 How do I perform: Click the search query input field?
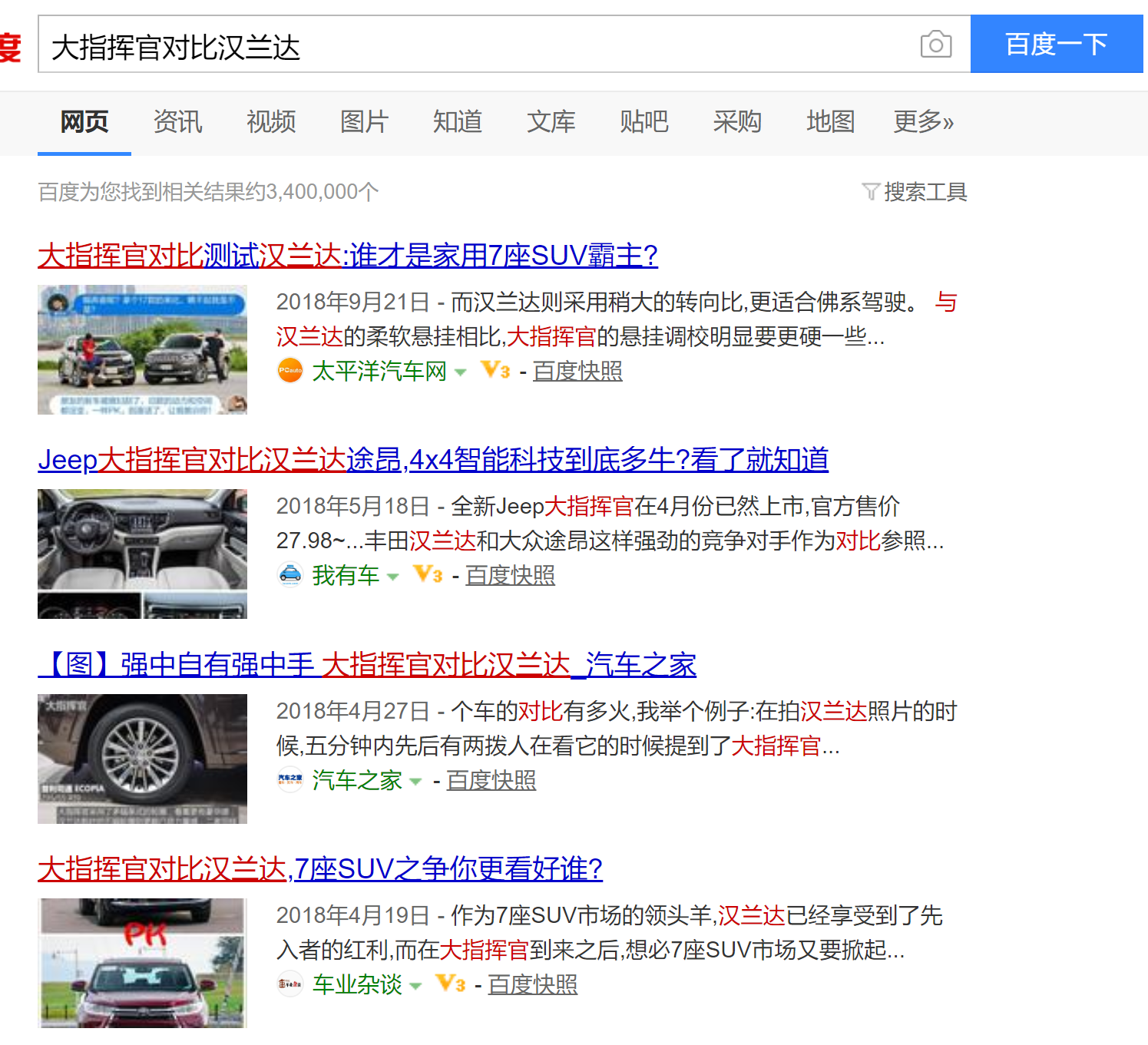[x=476, y=46]
